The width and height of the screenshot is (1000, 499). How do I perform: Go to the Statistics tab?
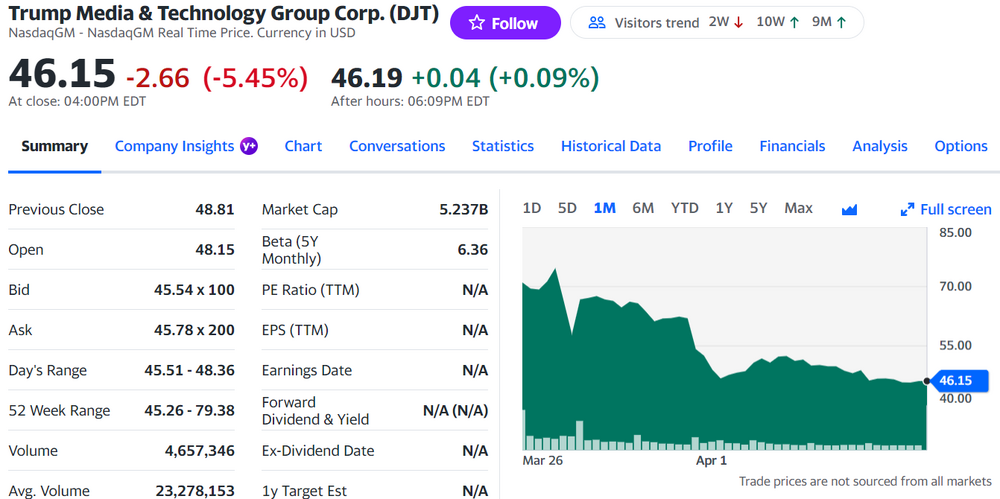502,146
